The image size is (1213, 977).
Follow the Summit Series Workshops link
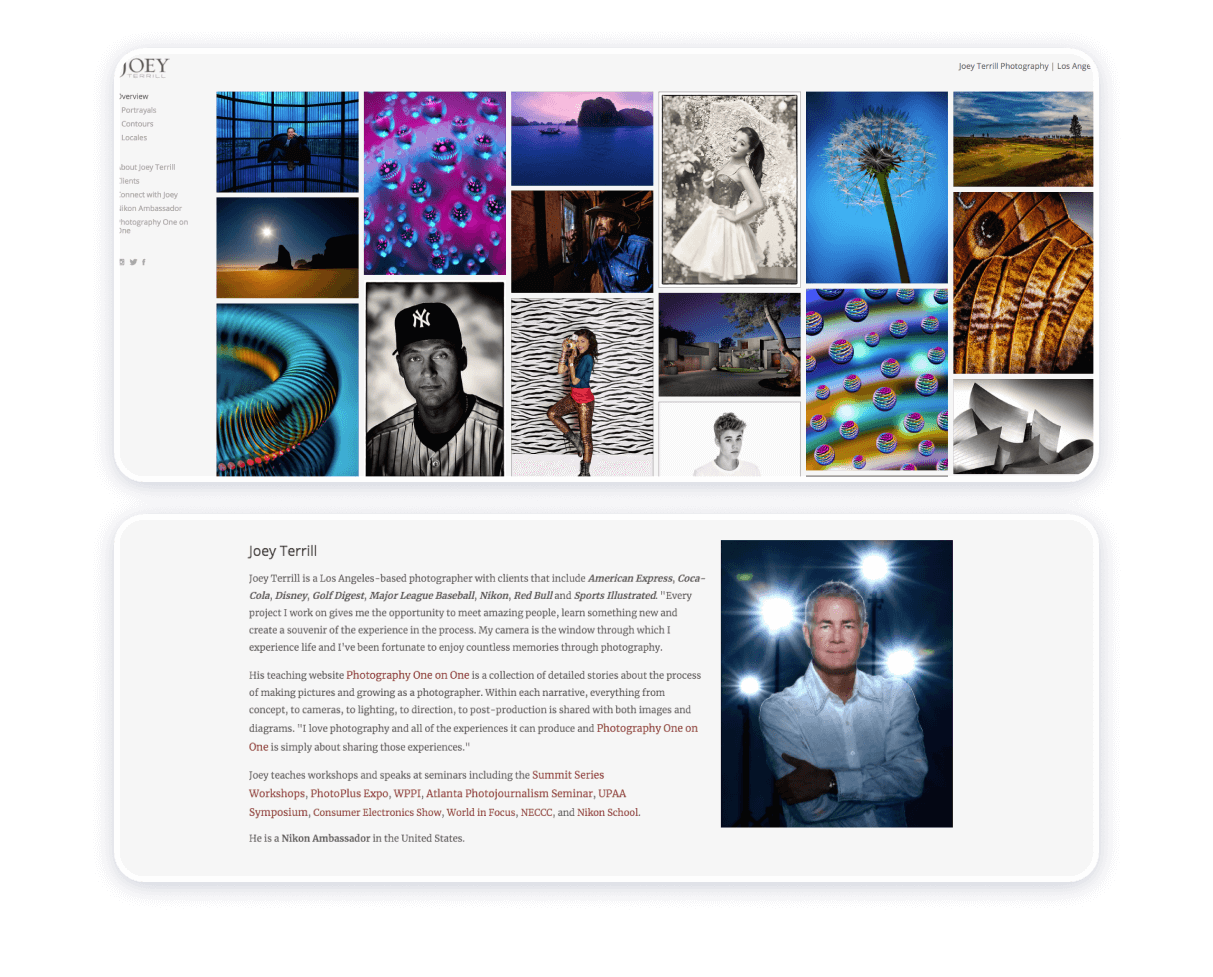click(x=568, y=775)
